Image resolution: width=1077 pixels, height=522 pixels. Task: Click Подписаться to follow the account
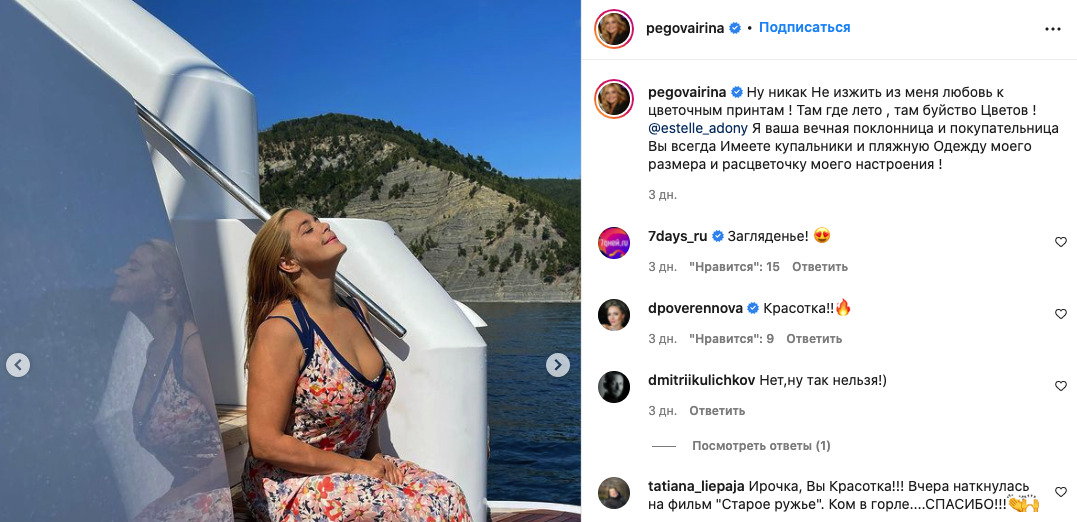(x=804, y=28)
